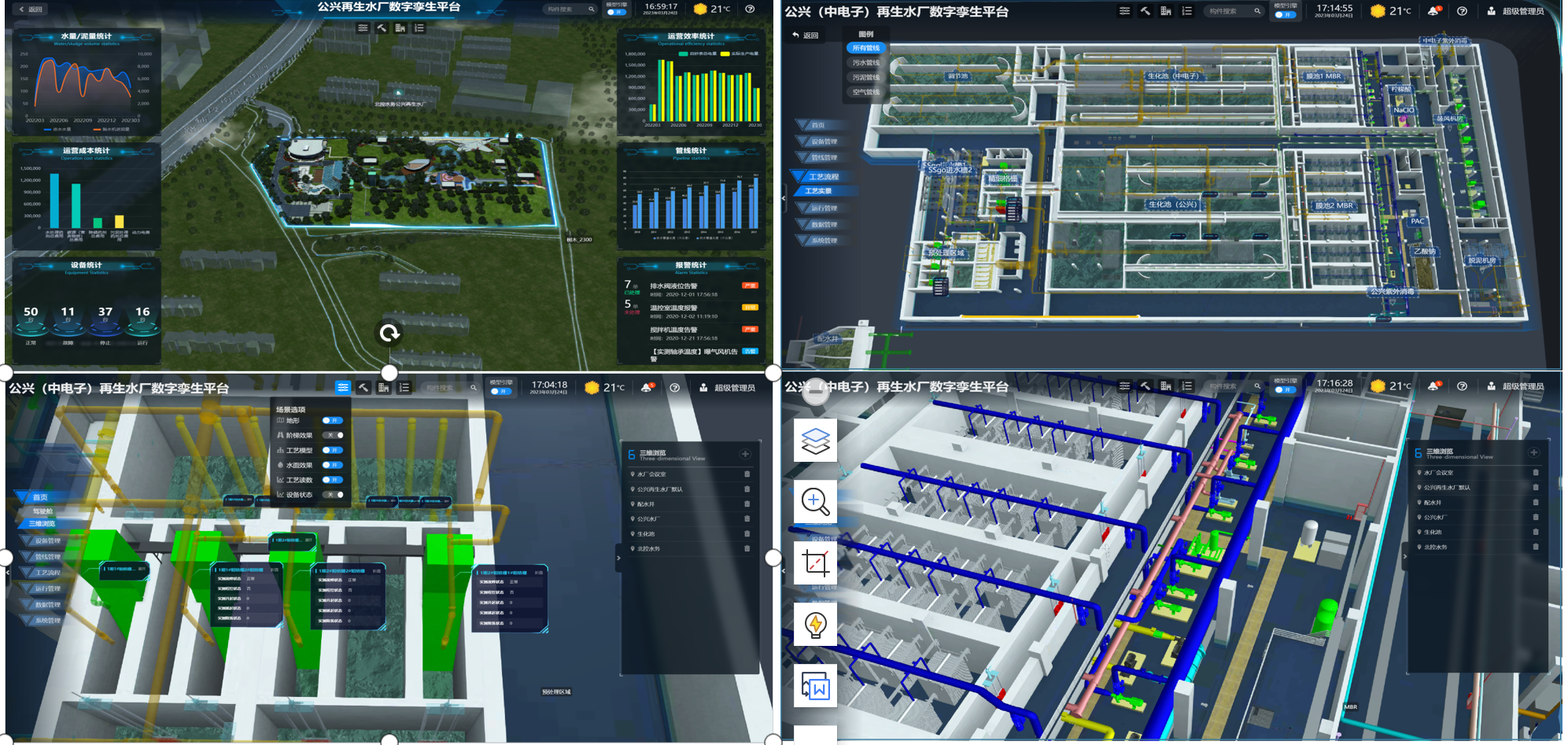Collapse the 三维浏览 side panel at 17:04:18
1568x745 pixels.
(x=618, y=558)
